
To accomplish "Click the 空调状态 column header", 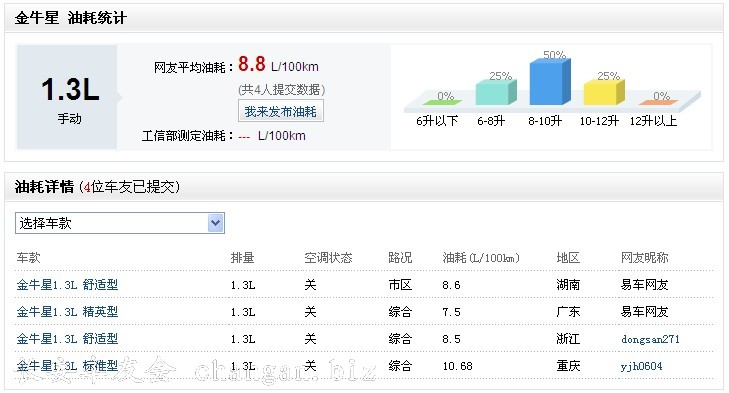I will tap(328, 258).
